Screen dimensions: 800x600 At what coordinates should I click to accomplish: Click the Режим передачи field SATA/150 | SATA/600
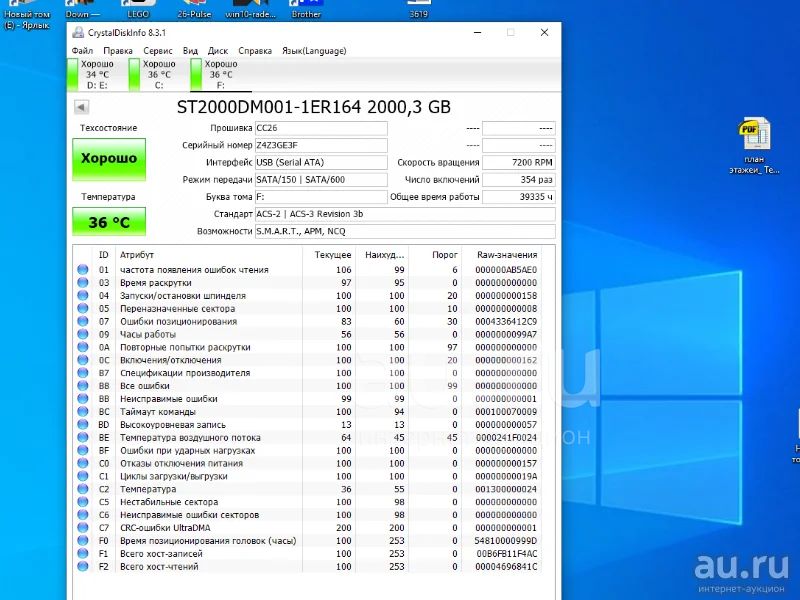[321, 180]
